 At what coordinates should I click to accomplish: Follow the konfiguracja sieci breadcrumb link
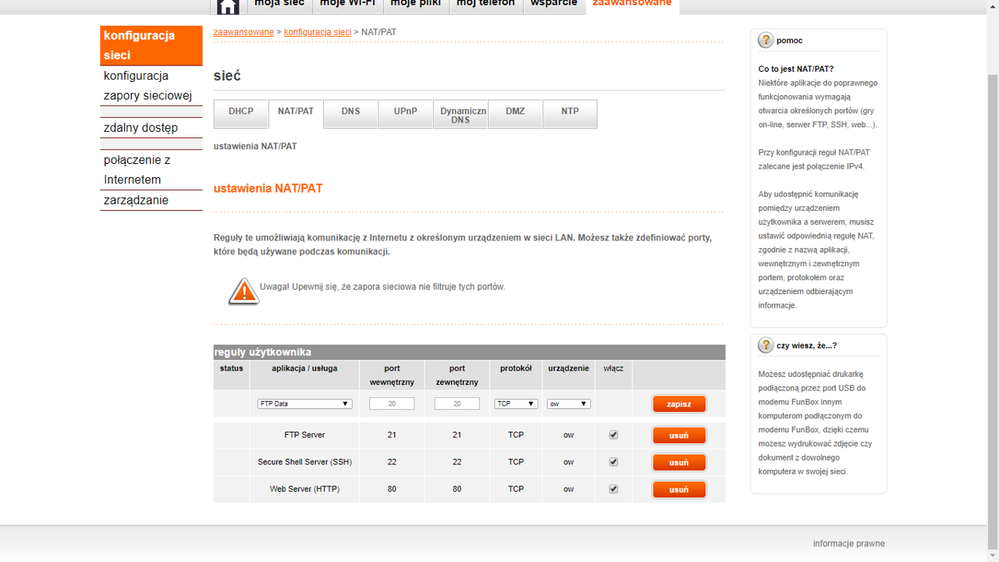[317, 32]
